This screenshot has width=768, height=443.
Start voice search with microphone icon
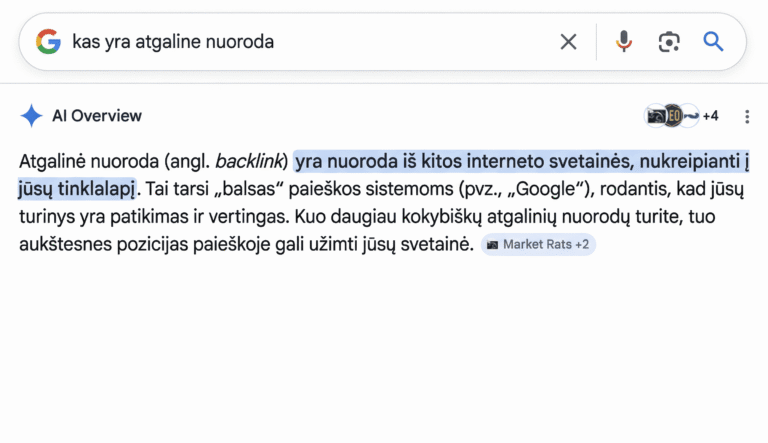click(x=624, y=41)
